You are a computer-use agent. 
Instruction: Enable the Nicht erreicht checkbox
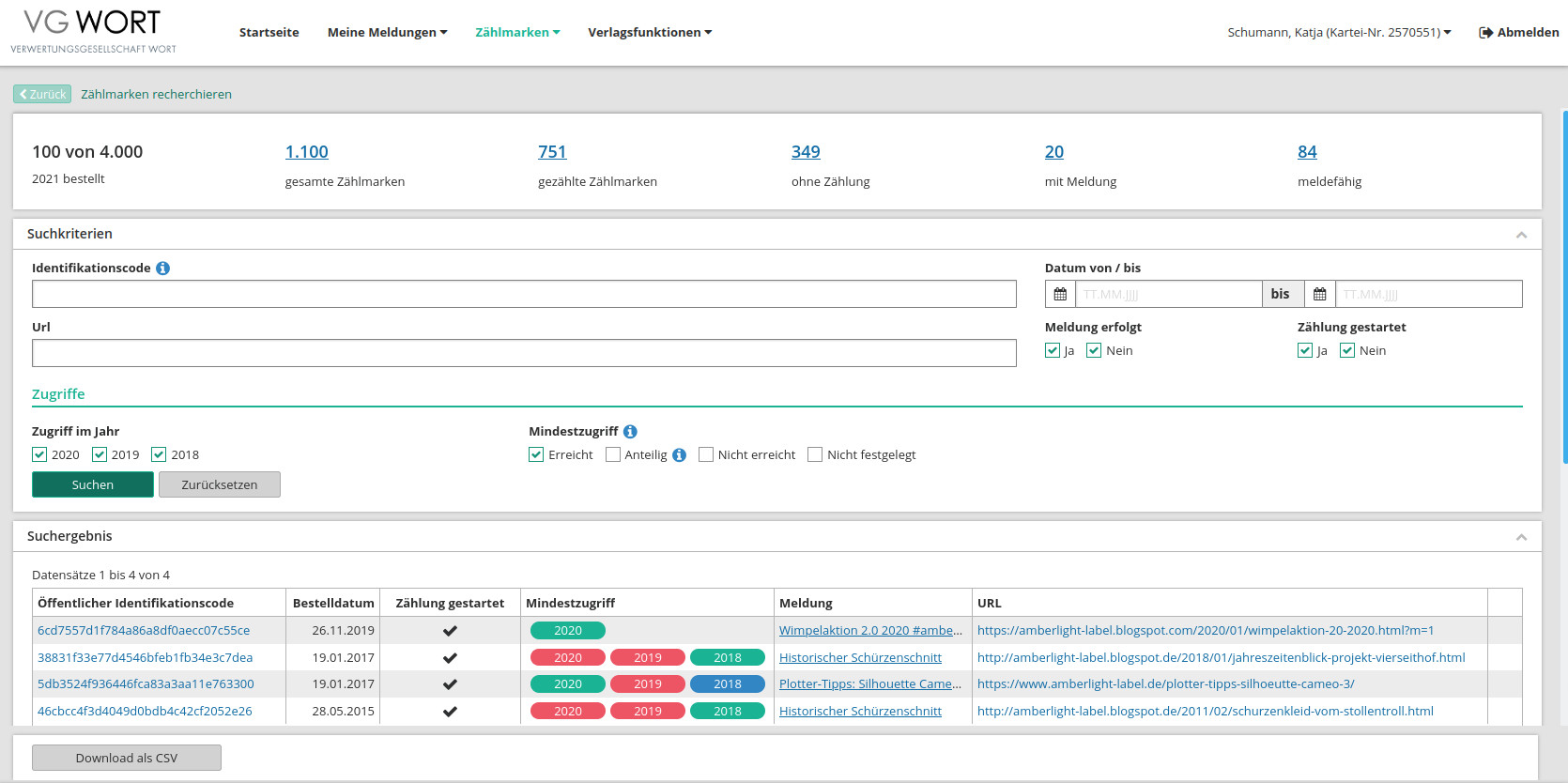tap(706, 454)
